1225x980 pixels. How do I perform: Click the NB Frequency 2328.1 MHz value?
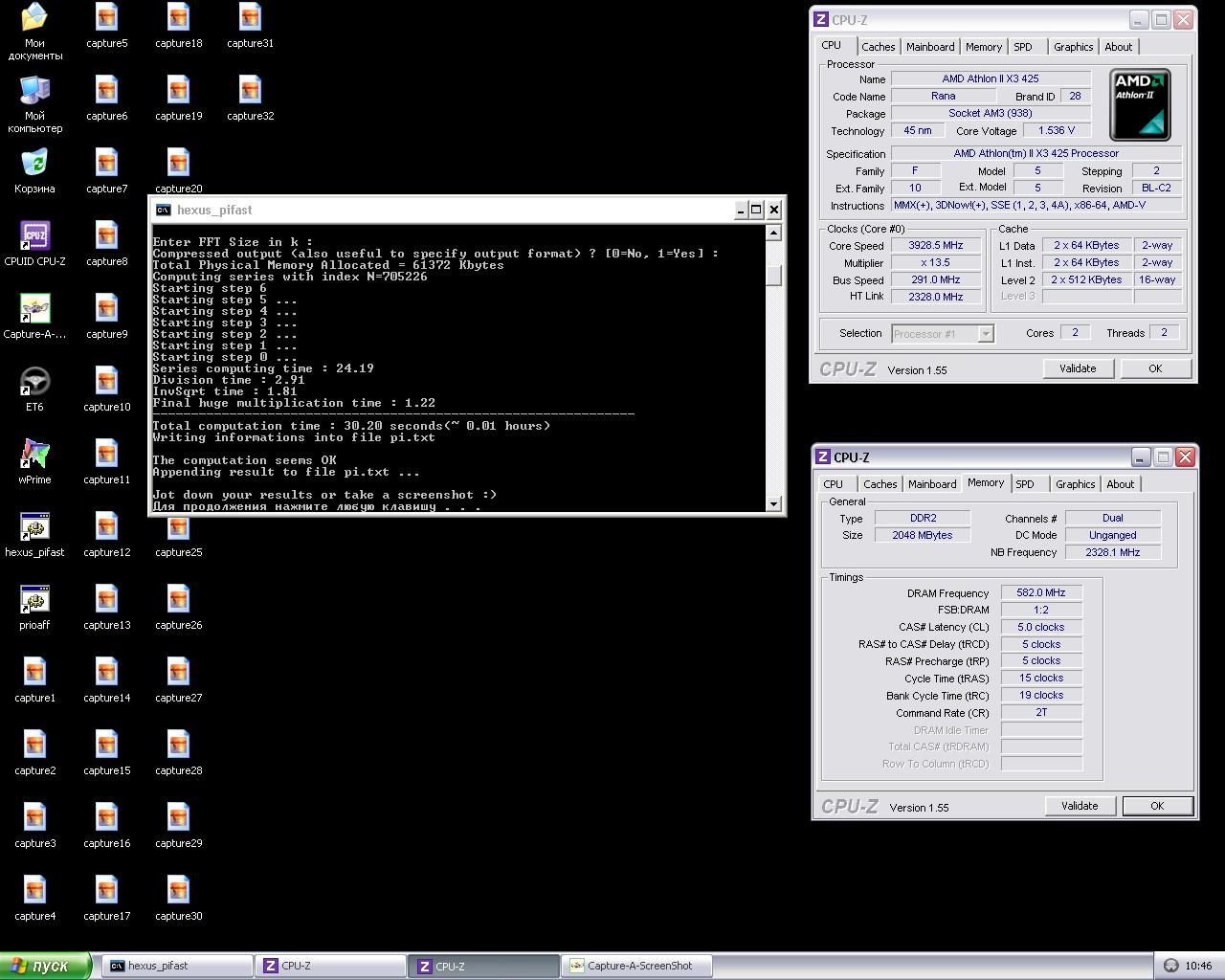1113,552
